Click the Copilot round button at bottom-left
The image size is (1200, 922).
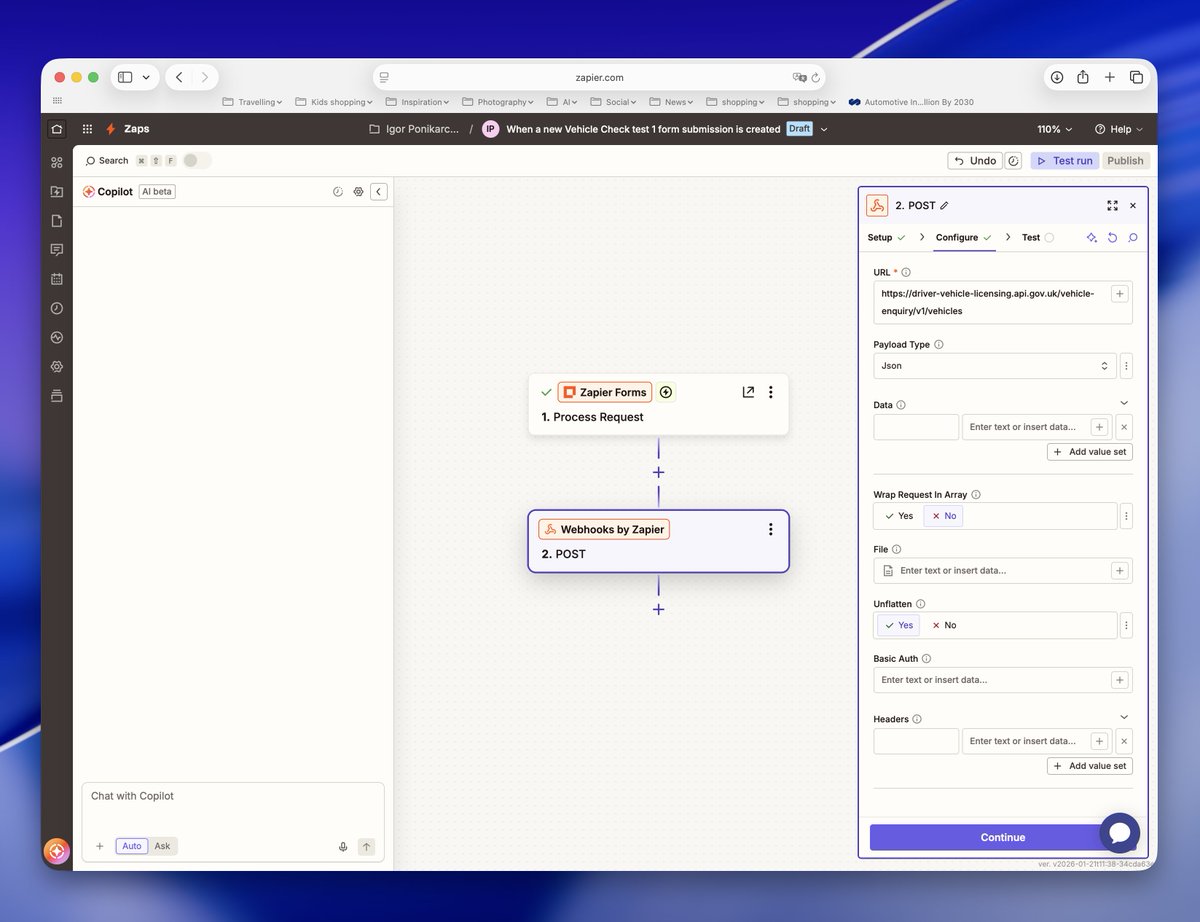(57, 851)
